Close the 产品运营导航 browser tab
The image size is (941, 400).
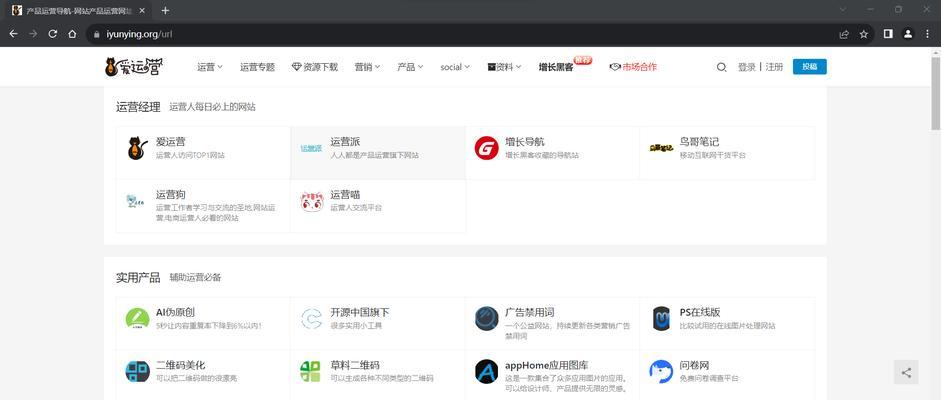click(141, 10)
